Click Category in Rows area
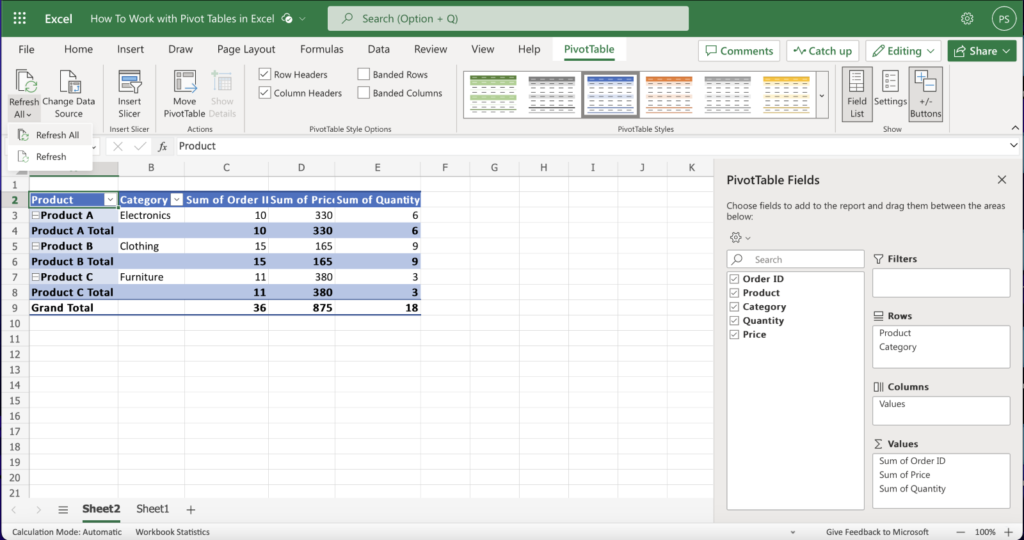Screen dimensions: 1024x540 pos(897,347)
